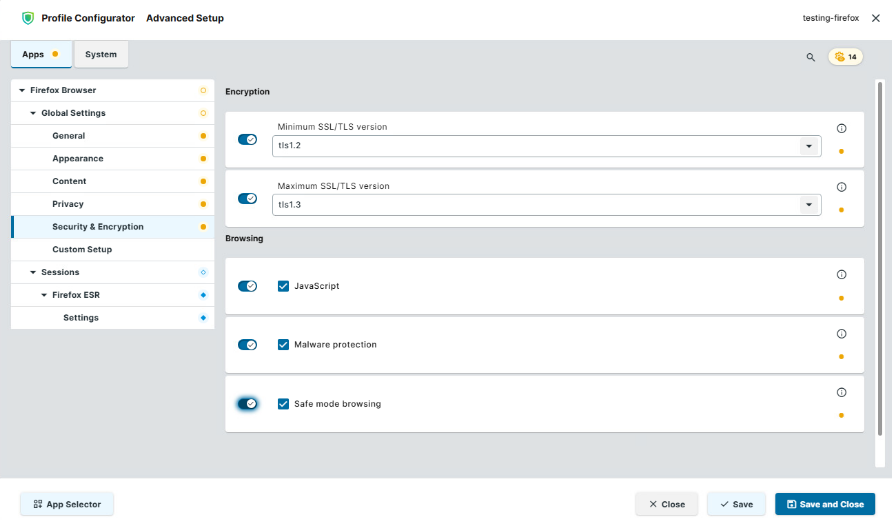This screenshot has height=523, width=892.
Task: Click orange dot beside General item
Action: tap(203, 136)
